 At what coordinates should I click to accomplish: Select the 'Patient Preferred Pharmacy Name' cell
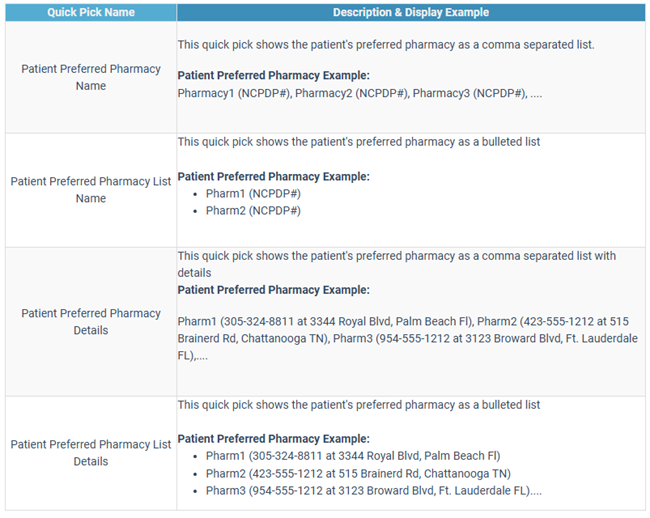[90, 77]
